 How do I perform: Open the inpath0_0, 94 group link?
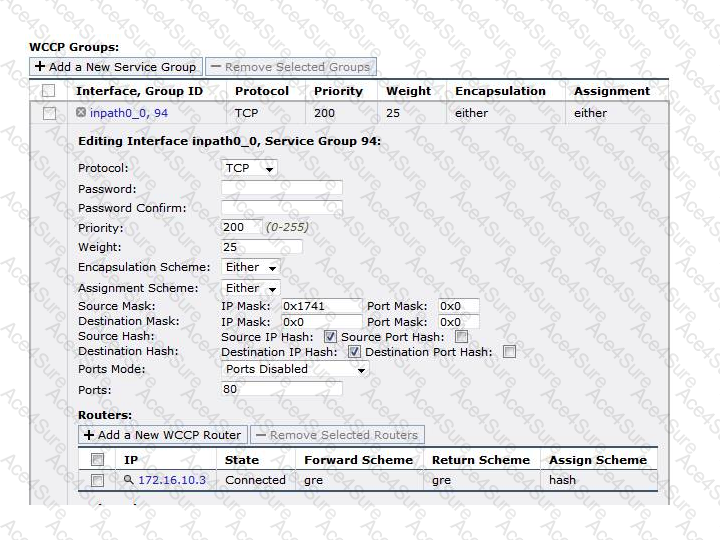(129, 113)
